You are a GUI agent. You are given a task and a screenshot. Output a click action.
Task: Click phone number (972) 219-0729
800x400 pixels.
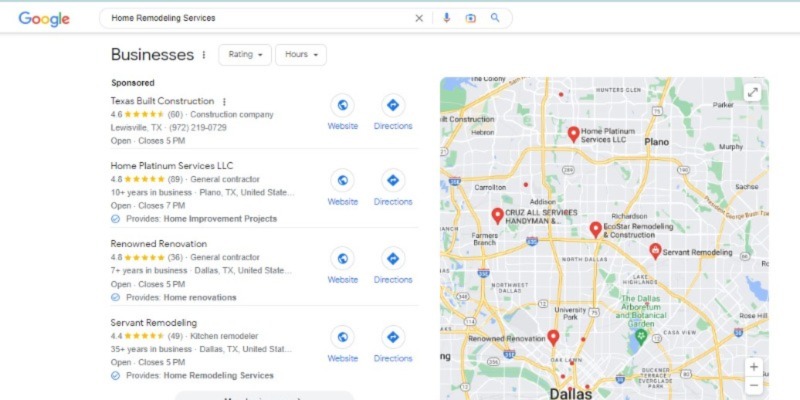tap(198, 128)
